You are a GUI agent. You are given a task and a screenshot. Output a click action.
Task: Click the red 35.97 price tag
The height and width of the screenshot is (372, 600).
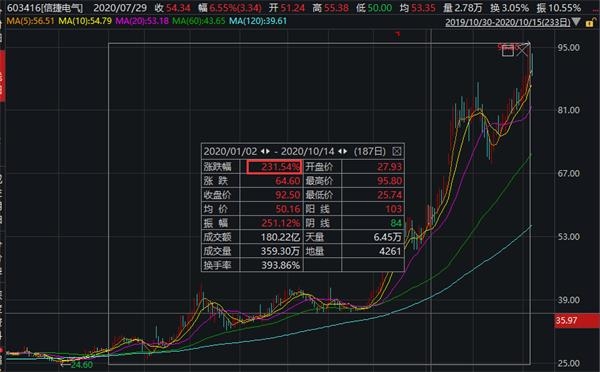pos(577,320)
